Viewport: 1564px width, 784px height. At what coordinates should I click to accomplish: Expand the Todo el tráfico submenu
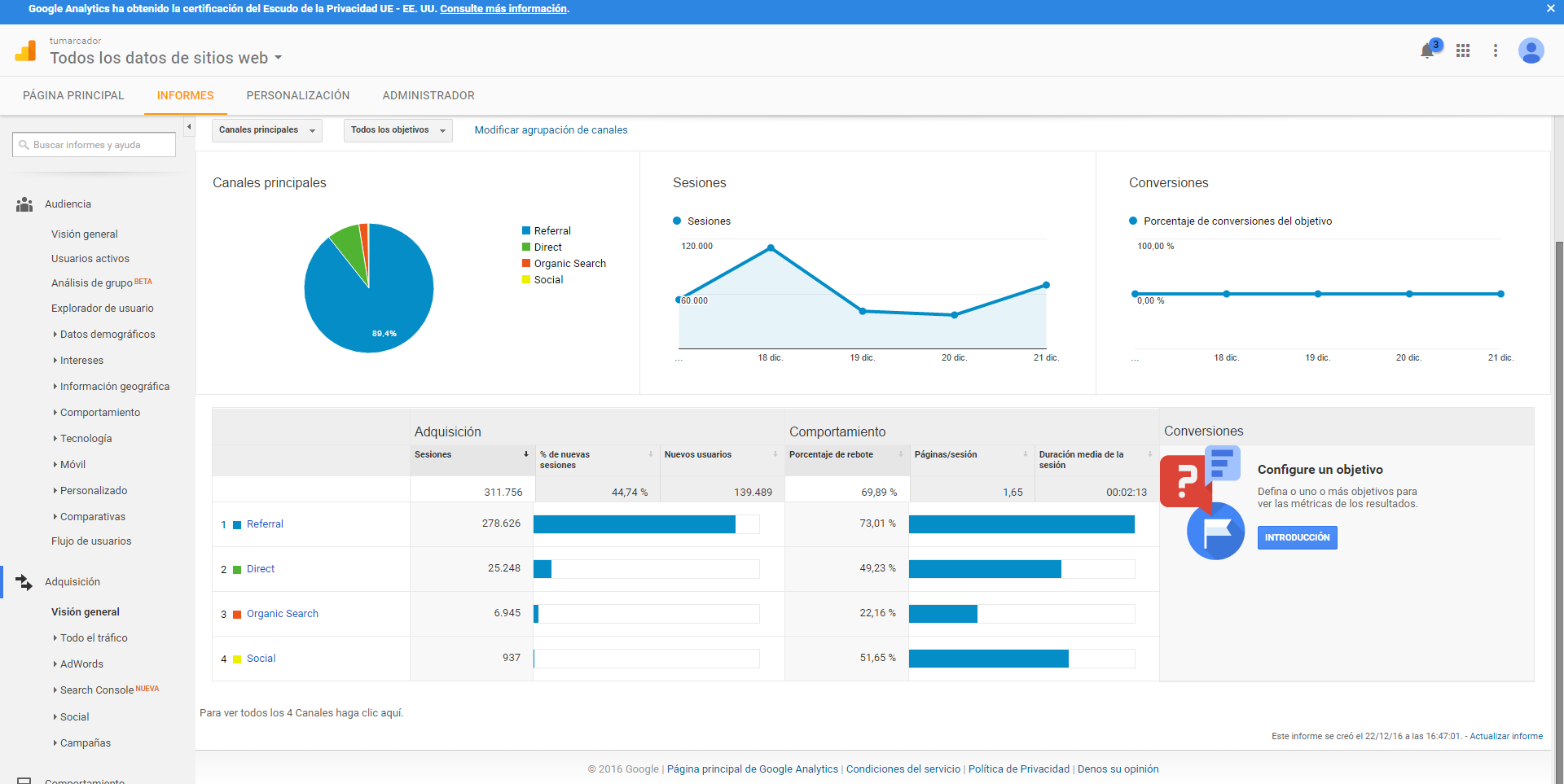coord(55,638)
